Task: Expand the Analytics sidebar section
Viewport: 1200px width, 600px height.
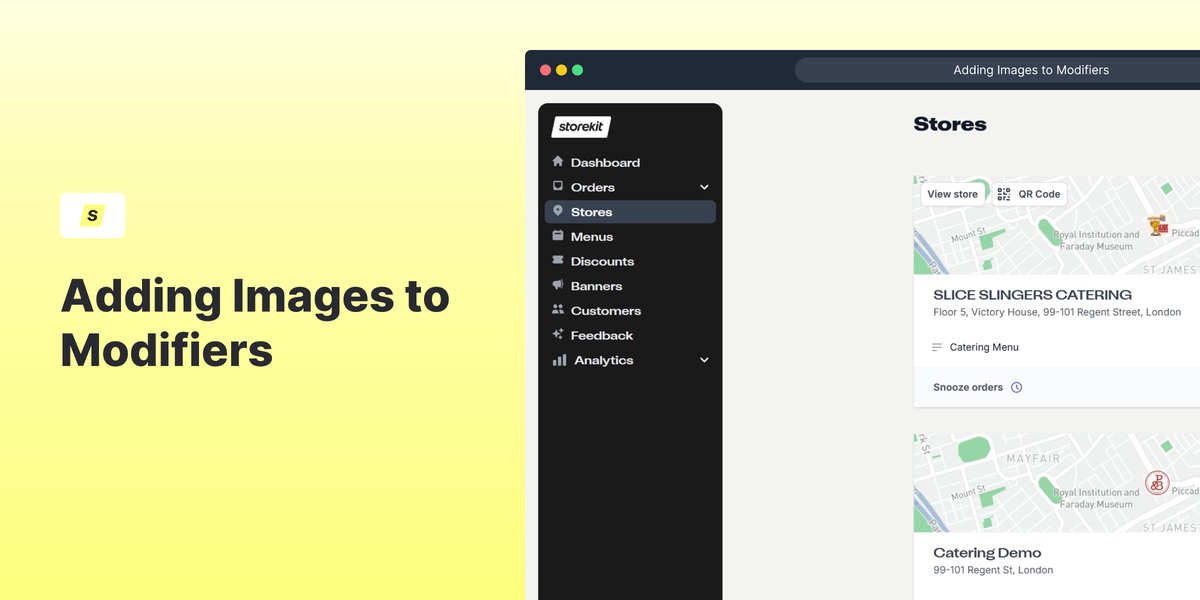Action: tap(703, 360)
